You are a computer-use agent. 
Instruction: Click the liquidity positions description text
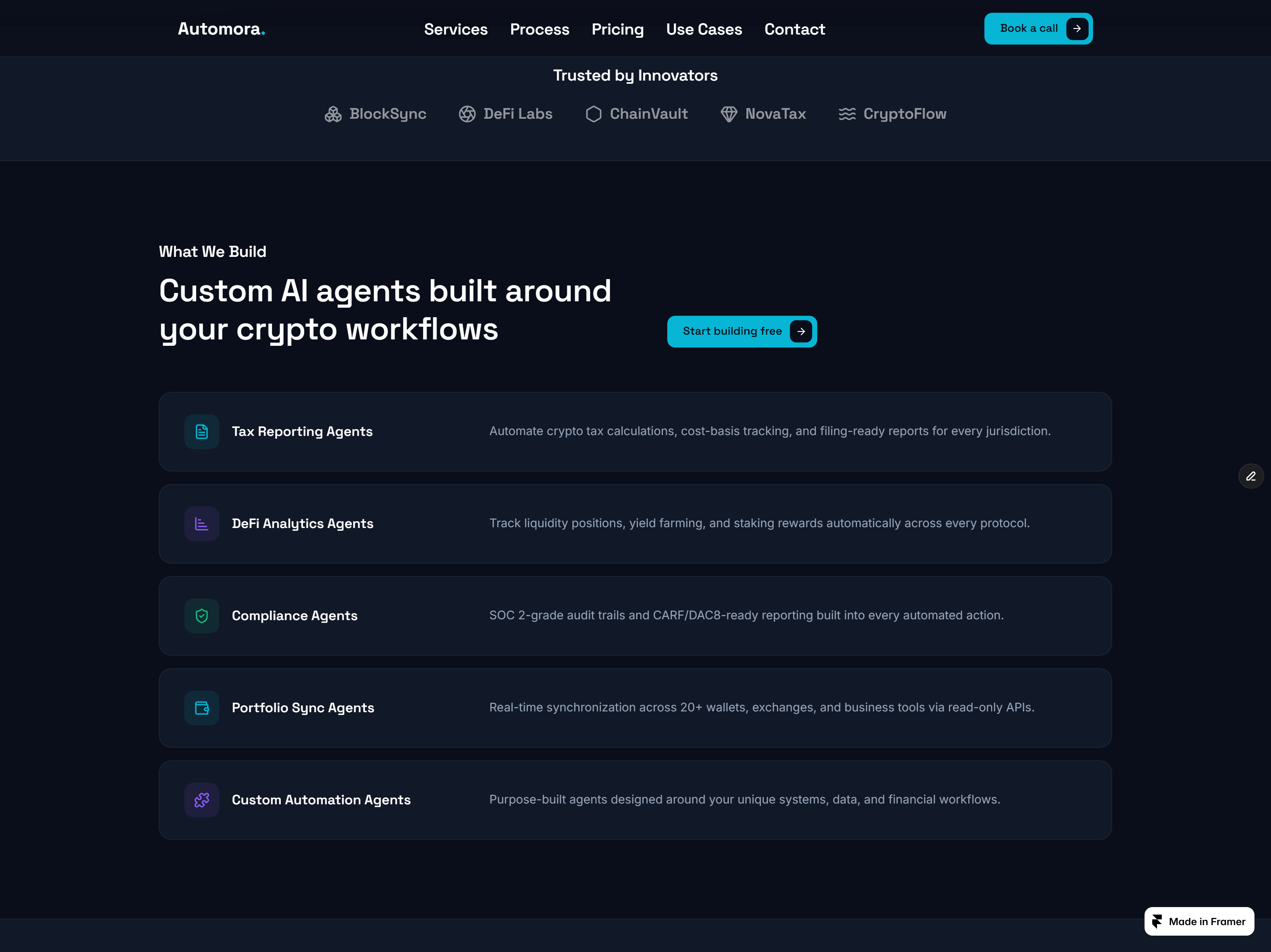click(759, 523)
